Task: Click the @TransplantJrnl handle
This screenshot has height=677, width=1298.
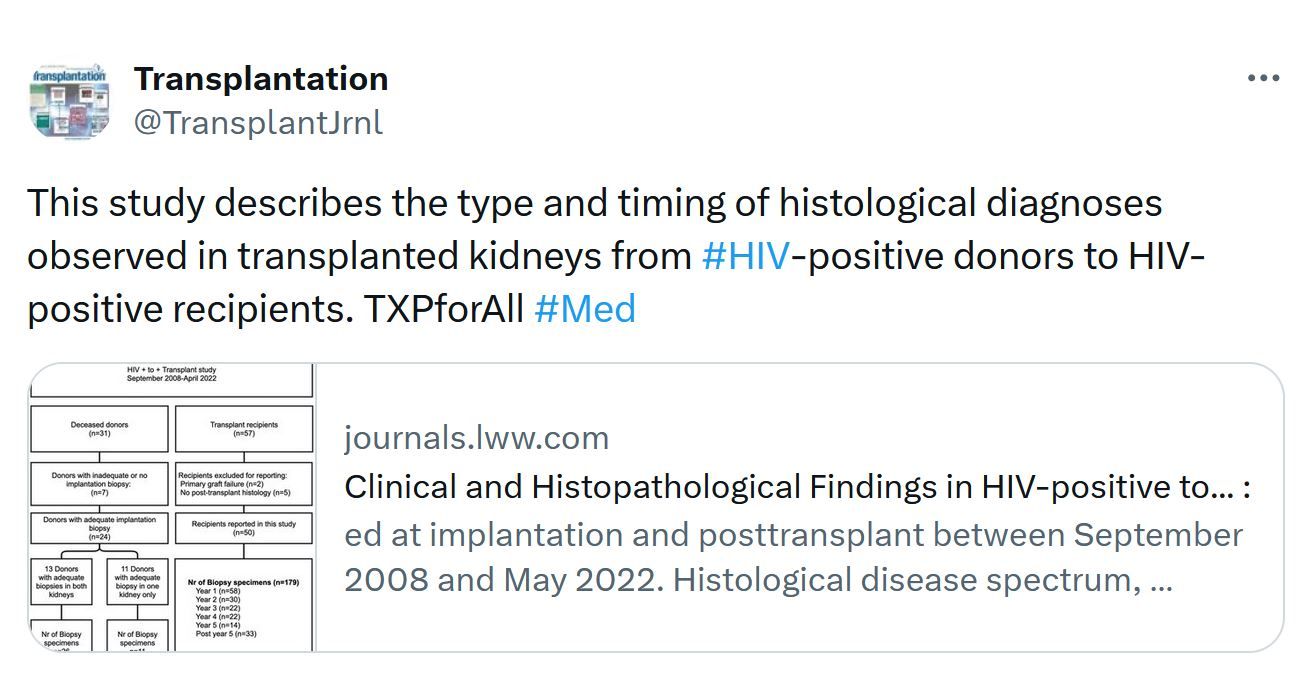Action: tap(258, 122)
